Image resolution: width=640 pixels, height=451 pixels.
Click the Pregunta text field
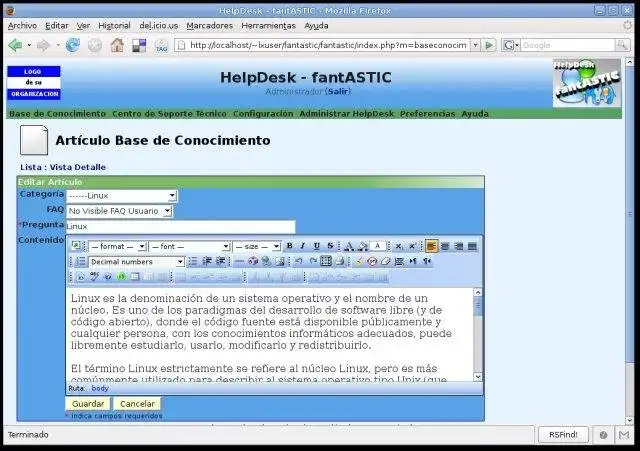(180, 227)
